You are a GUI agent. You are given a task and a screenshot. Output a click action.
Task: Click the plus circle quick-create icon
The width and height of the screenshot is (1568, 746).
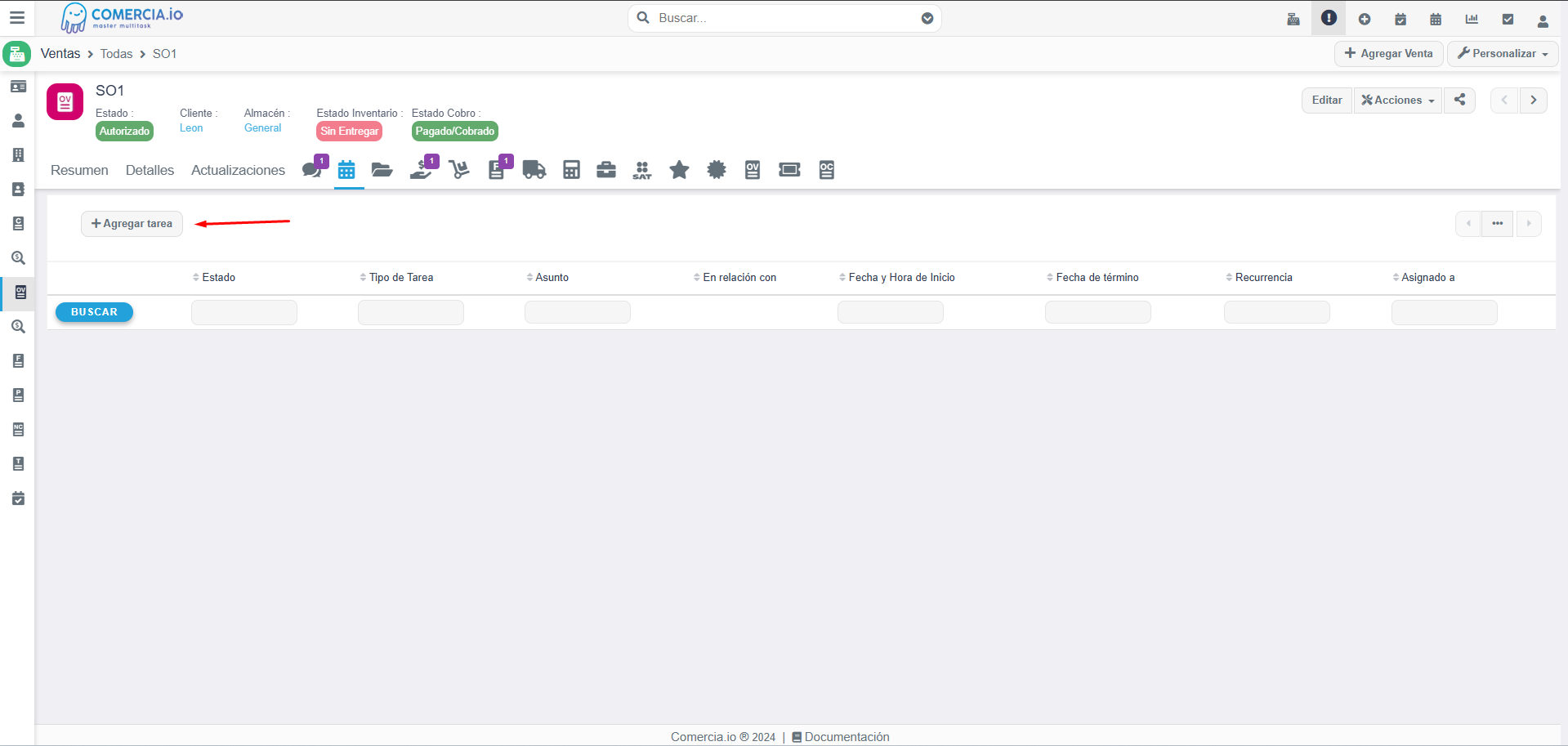click(x=1365, y=19)
